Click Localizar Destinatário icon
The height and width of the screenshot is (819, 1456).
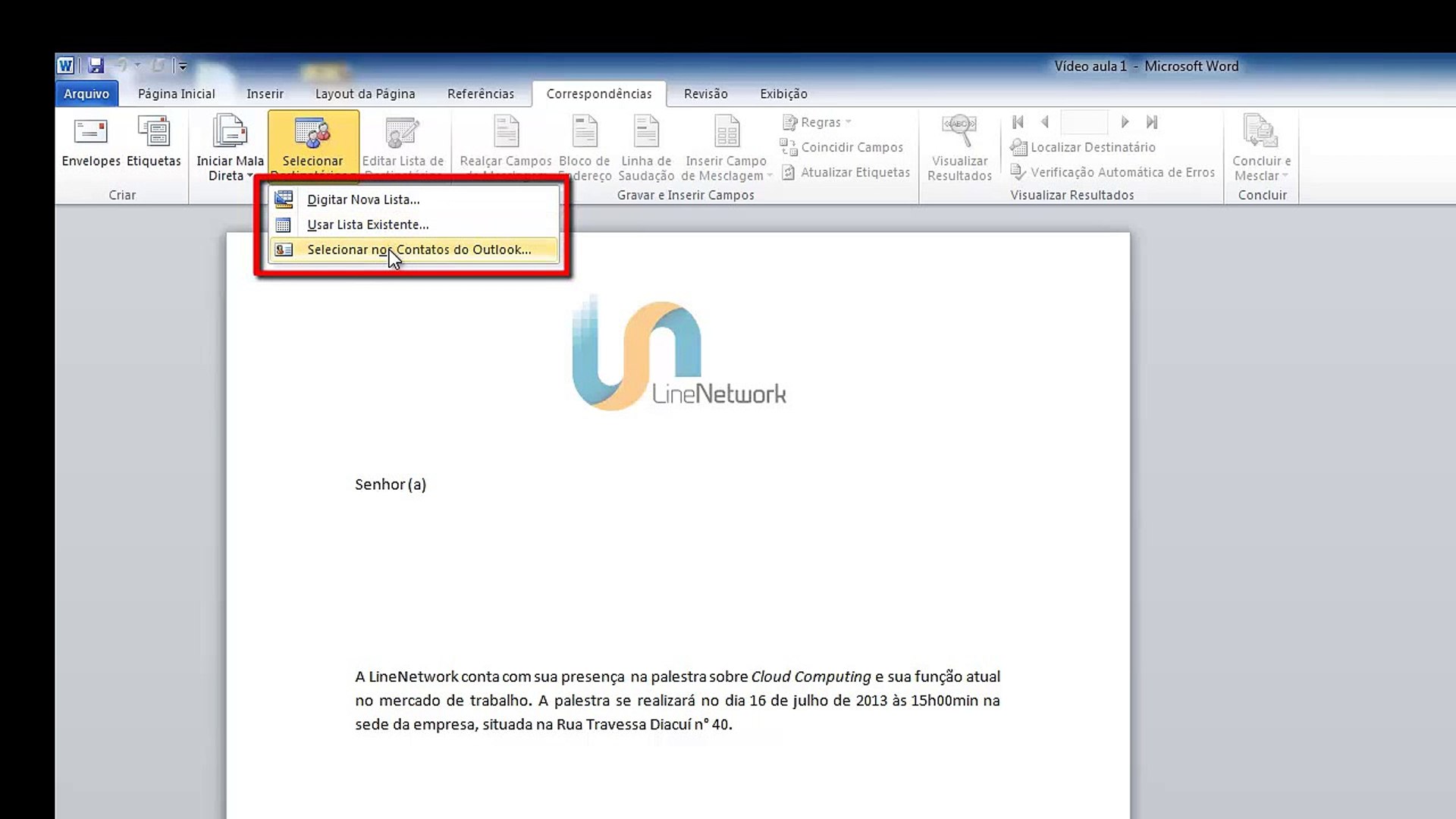tap(1018, 147)
